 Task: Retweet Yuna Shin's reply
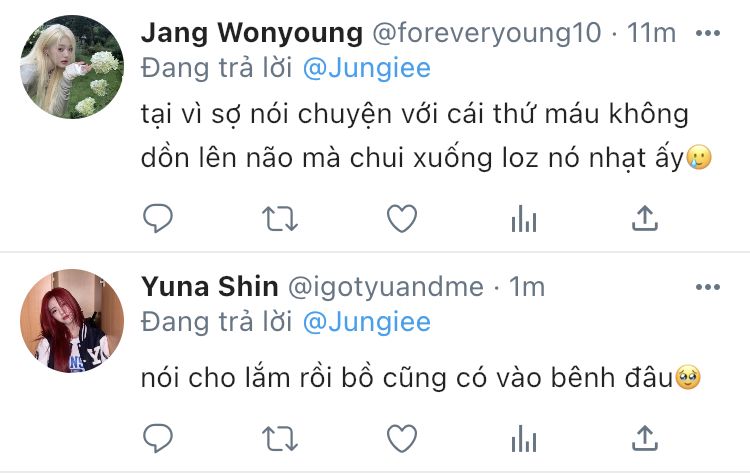[280, 439]
